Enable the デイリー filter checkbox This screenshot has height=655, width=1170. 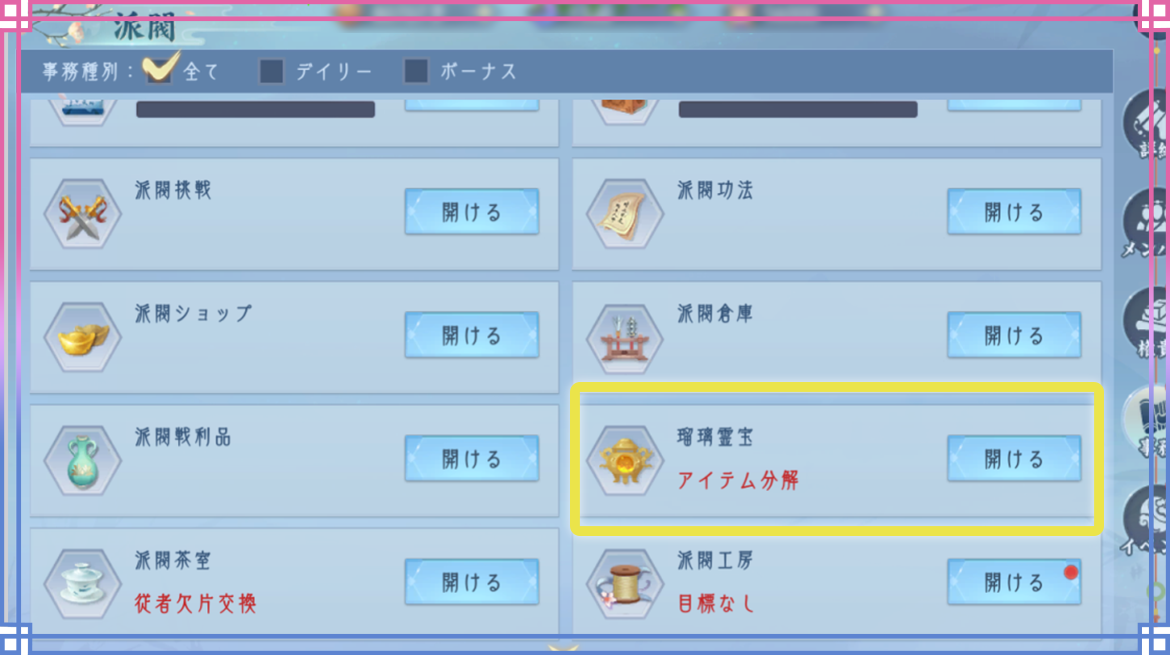pyautogui.click(x=272, y=72)
